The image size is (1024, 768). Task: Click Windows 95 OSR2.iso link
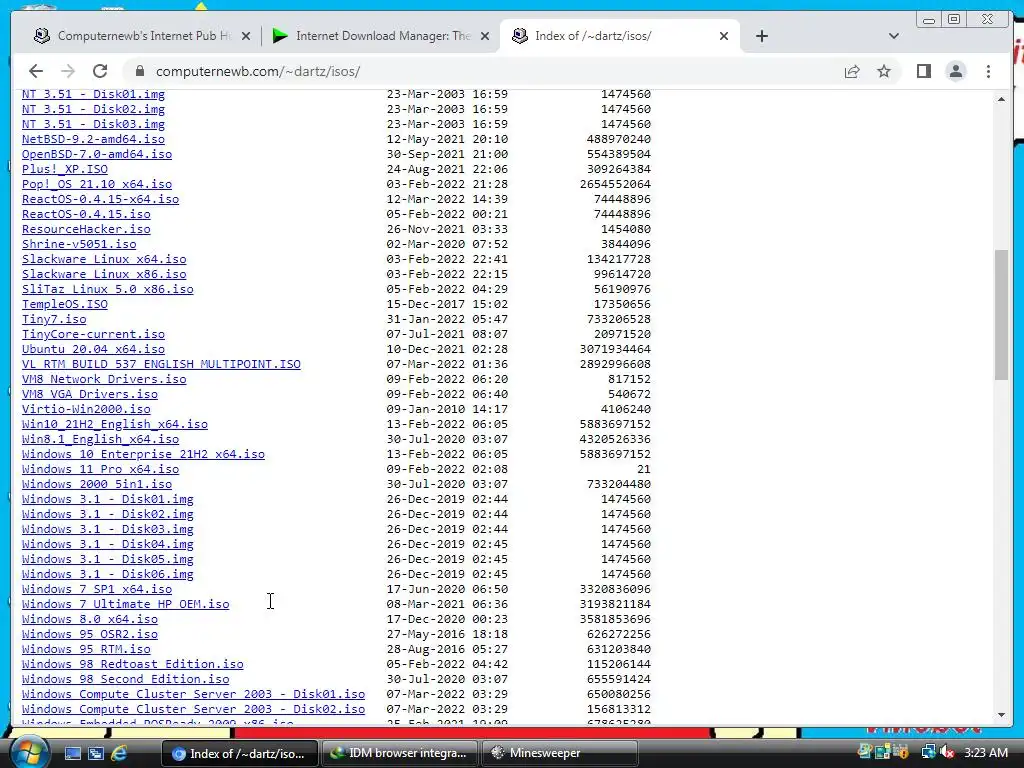click(89, 635)
